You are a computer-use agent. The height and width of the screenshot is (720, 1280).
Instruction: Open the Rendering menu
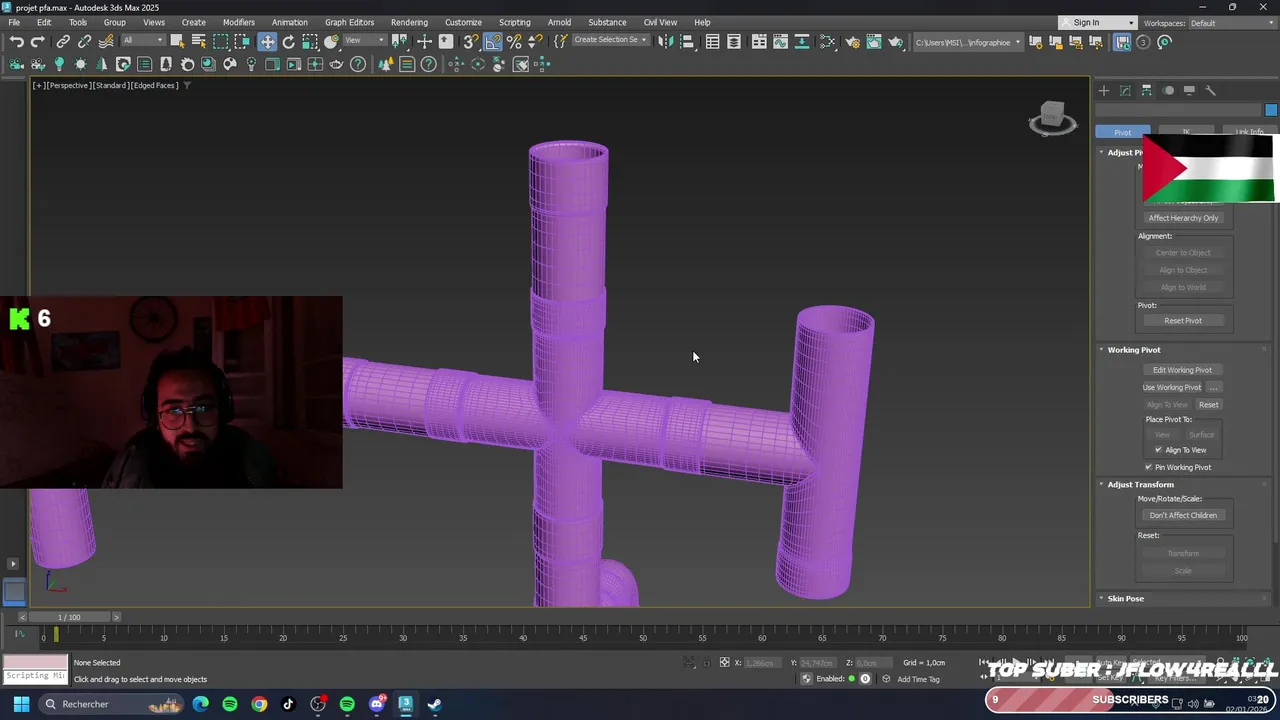pos(409,22)
